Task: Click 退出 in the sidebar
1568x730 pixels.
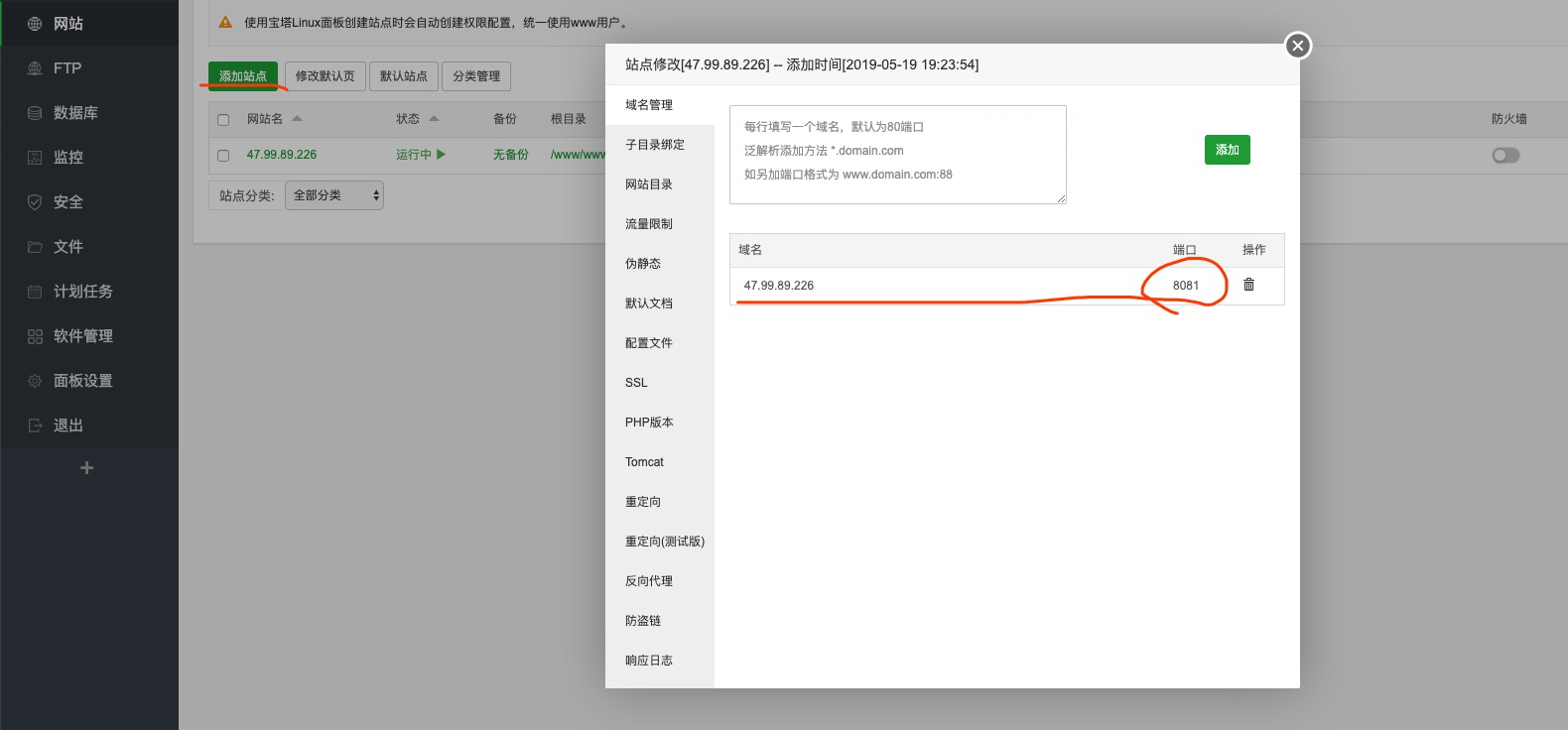Action: [x=89, y=426]
